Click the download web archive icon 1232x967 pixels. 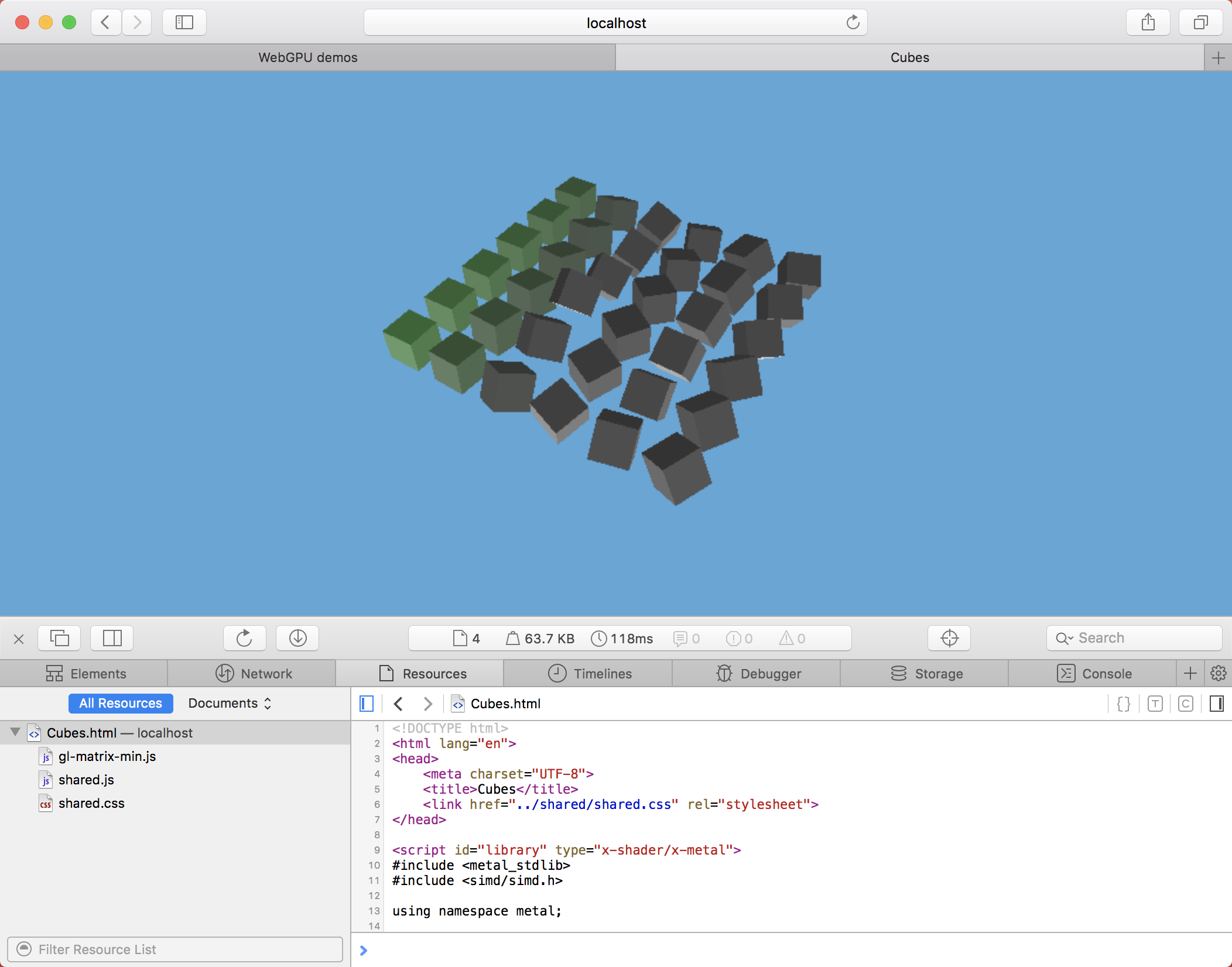(x=297, y=638)
